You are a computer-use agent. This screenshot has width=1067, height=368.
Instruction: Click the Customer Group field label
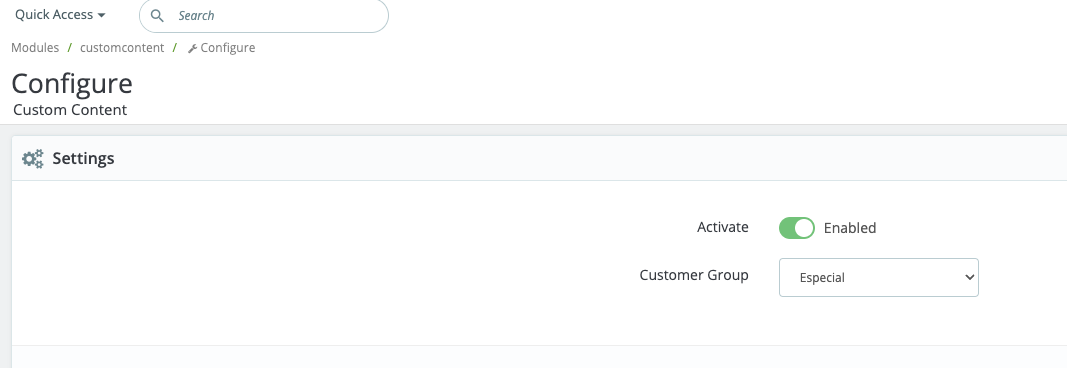[x=694, y=275]
